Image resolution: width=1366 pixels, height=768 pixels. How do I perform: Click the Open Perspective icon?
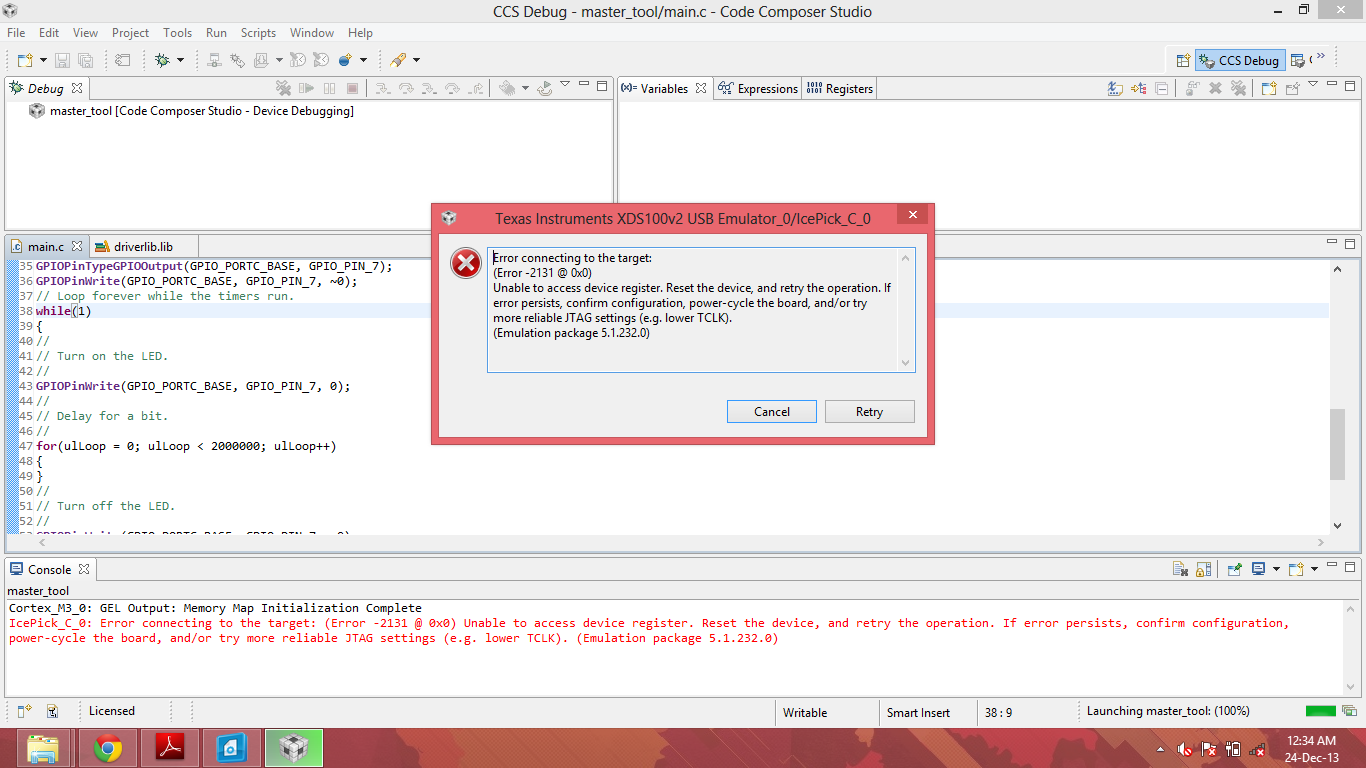pyautogui.click(x=1182, y=60)
